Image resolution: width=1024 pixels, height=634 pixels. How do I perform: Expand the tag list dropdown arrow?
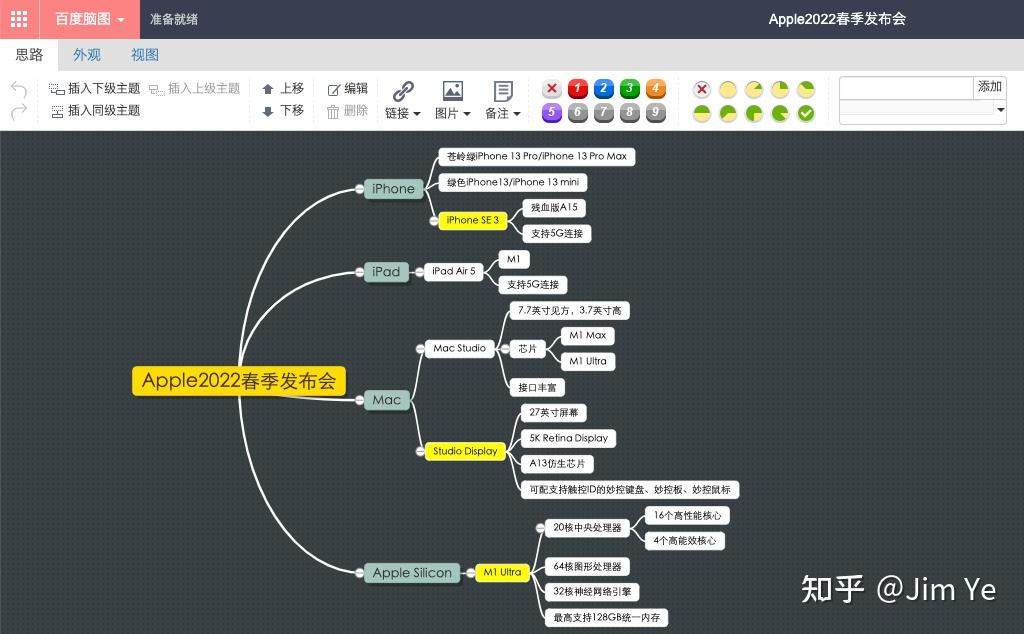[1000, 110]
